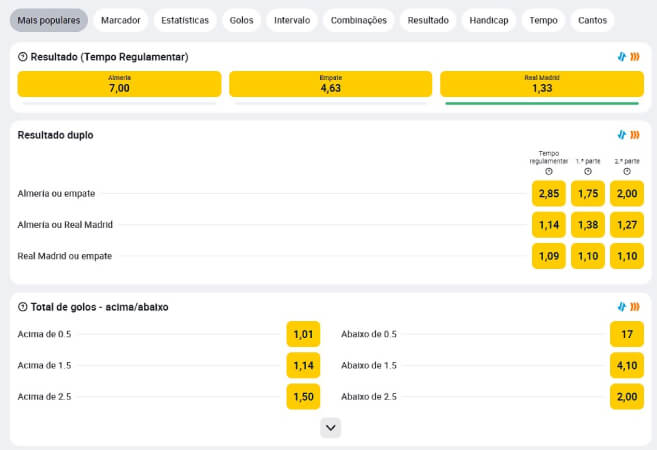Click green probability bar under Real Madrid
The image size is (657, 450).
point(542,103)
